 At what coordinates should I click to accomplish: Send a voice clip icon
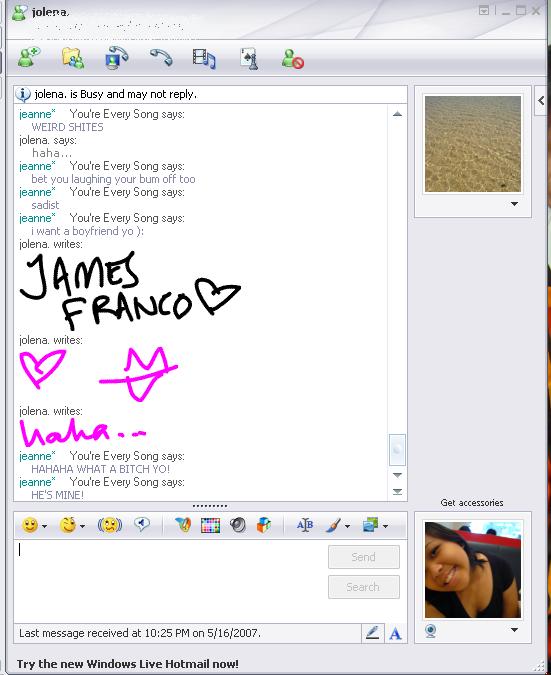(x=142, y=525)
